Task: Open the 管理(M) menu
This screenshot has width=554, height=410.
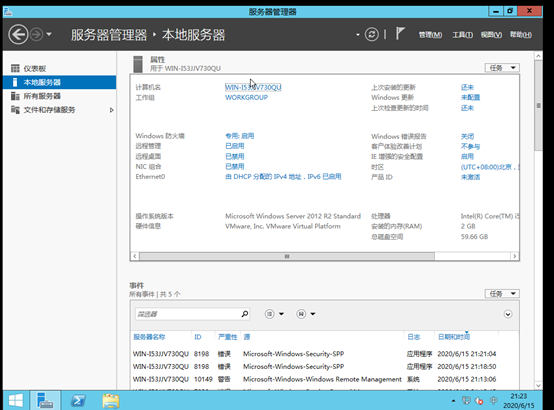Action: coord(430,35)
